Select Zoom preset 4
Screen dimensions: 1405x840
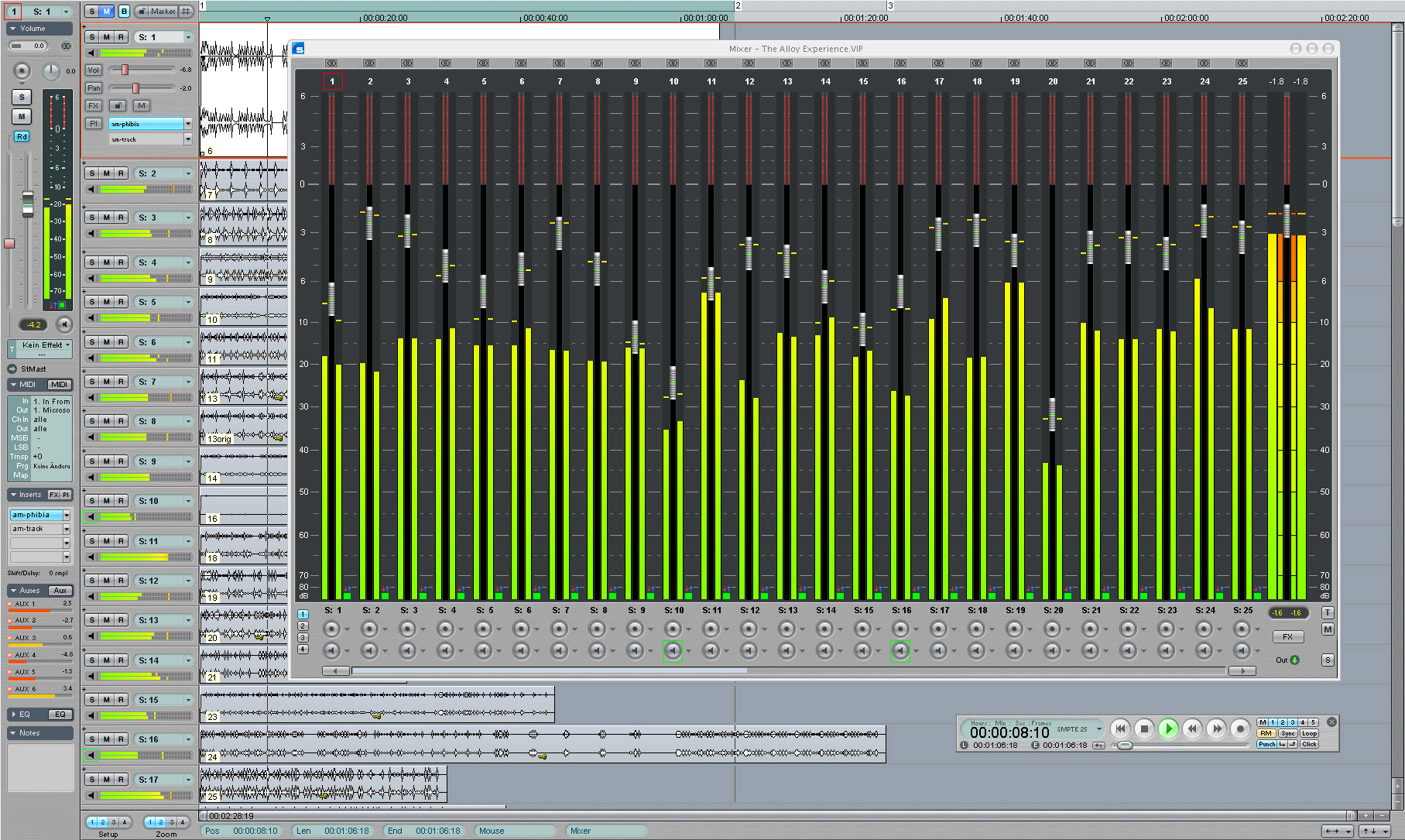click(x=183, y=822)
